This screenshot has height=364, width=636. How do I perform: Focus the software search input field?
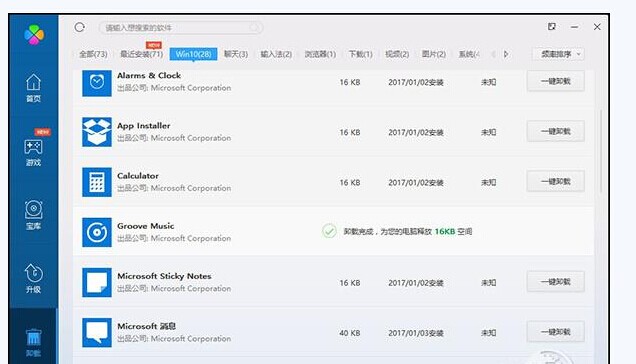point(181,28)
